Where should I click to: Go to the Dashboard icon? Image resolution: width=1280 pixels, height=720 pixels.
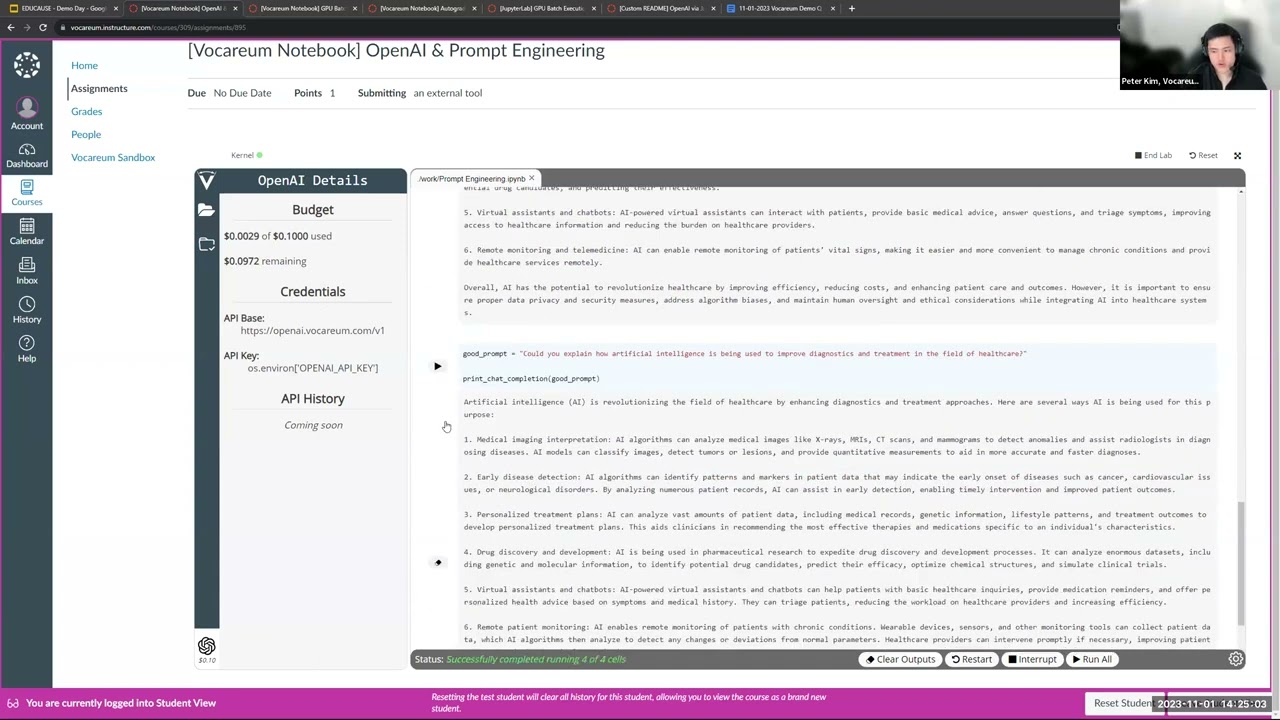coord(27,155)
